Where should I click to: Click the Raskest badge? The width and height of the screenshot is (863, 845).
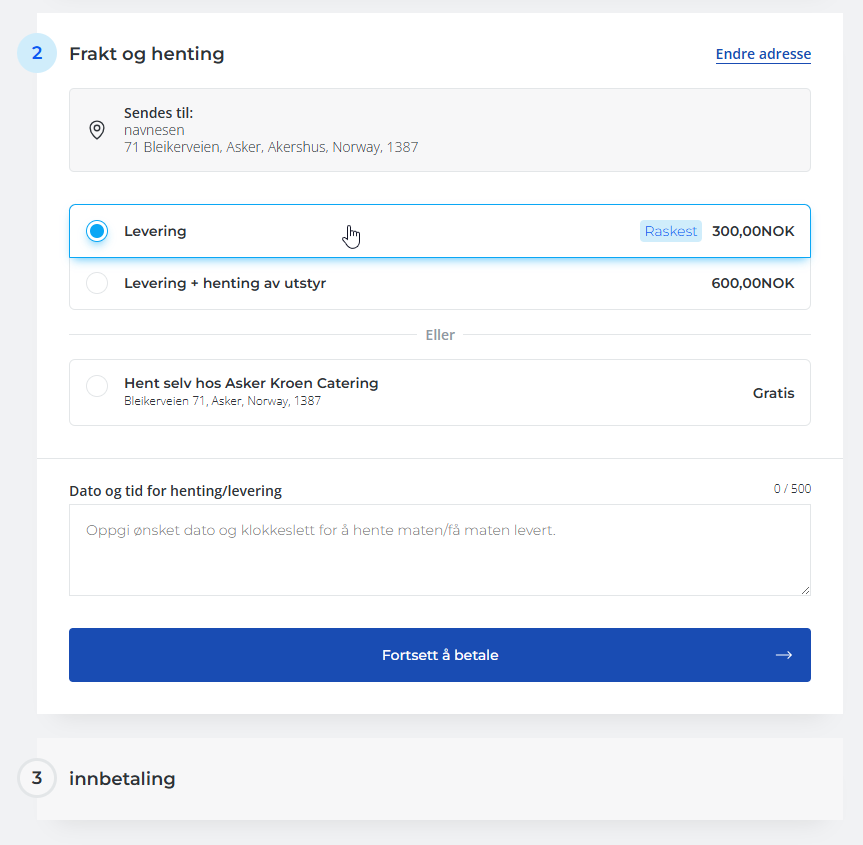pos(671,231)
